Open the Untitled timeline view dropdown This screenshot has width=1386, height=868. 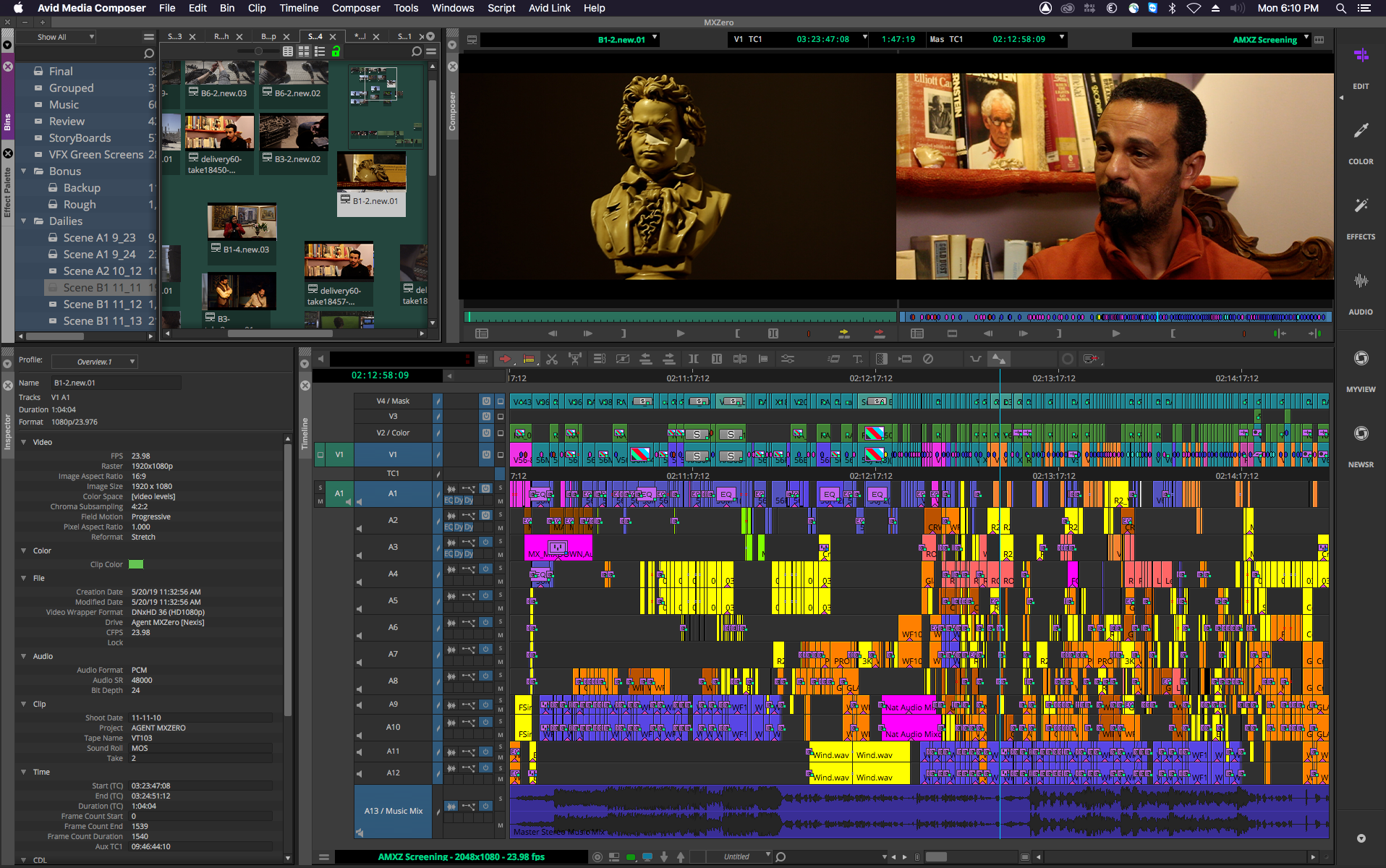(740, 857)
